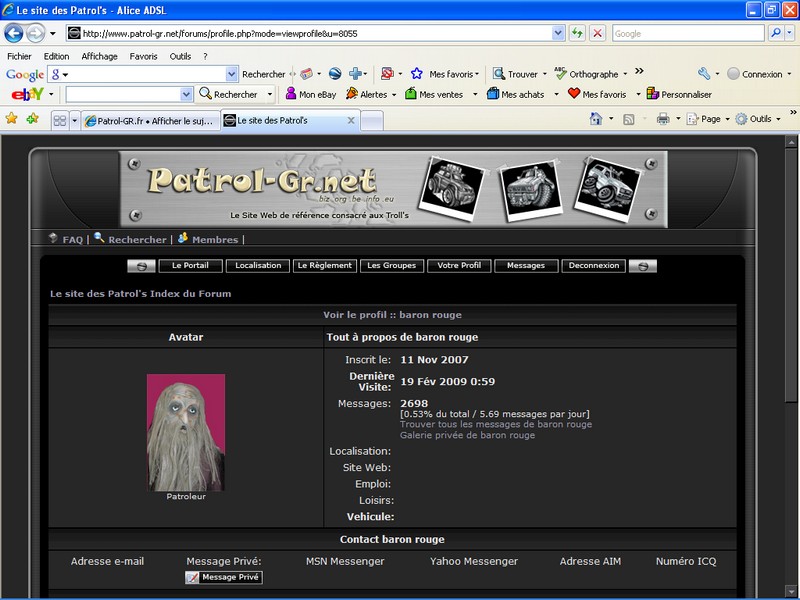Screen dimensions: 800x600
Task: Open the Affichage menu
Action: tap(99, 56)
